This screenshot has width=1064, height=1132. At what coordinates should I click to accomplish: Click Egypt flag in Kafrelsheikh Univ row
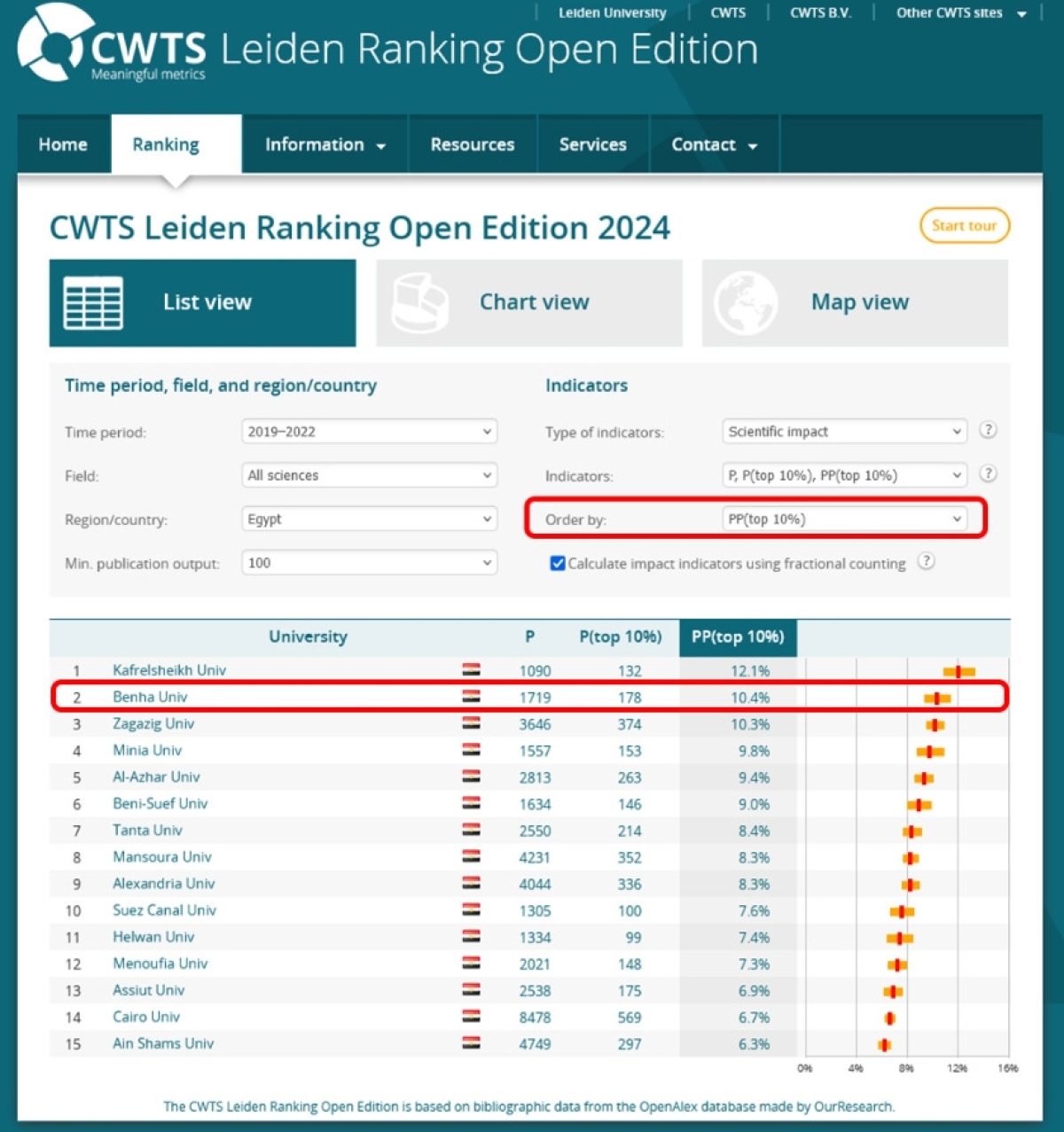(472, 670)
